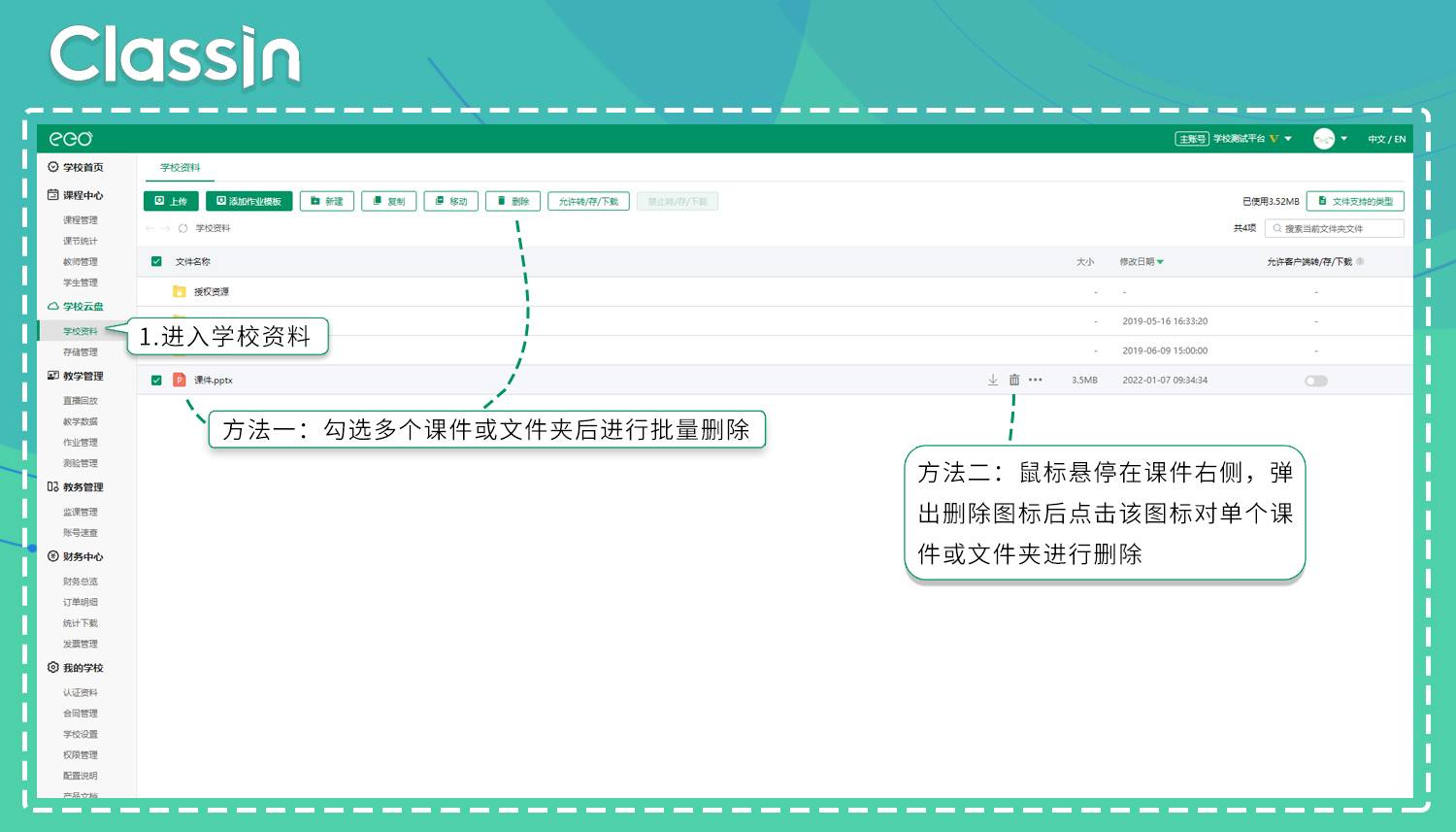Click the eeo logo in header
The image size is (1456, 832).
pyautogui.click(x=71, y=139)
